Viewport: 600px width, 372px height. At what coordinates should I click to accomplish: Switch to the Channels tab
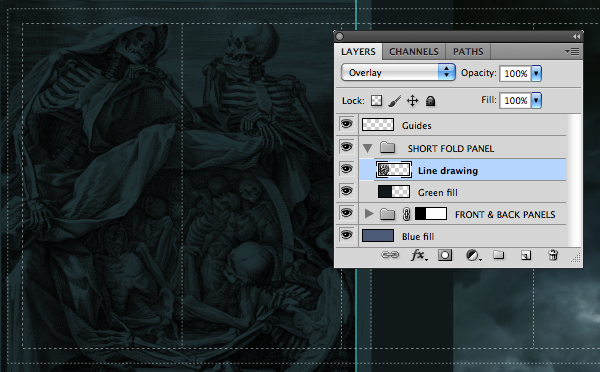click(414, 52)
